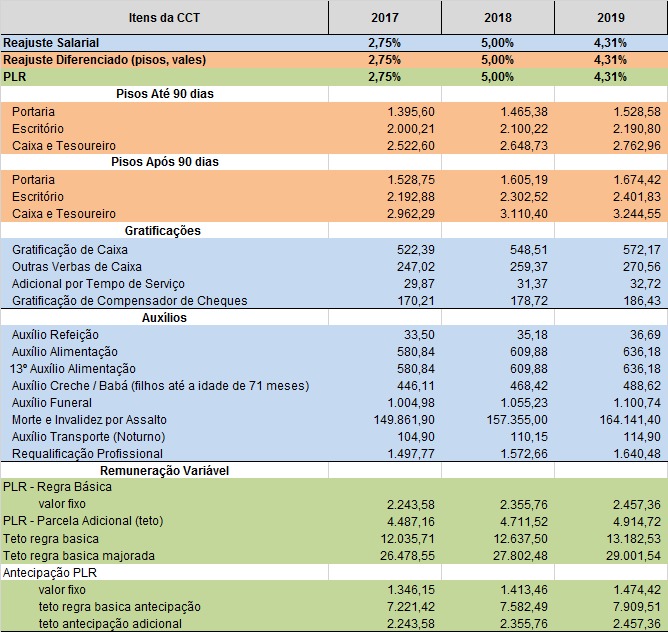Viewport: 668px width, 632px height.
Task: Select Requalificação Profissional 2018 value 1.572,66
Action: [x=524, y=453]
